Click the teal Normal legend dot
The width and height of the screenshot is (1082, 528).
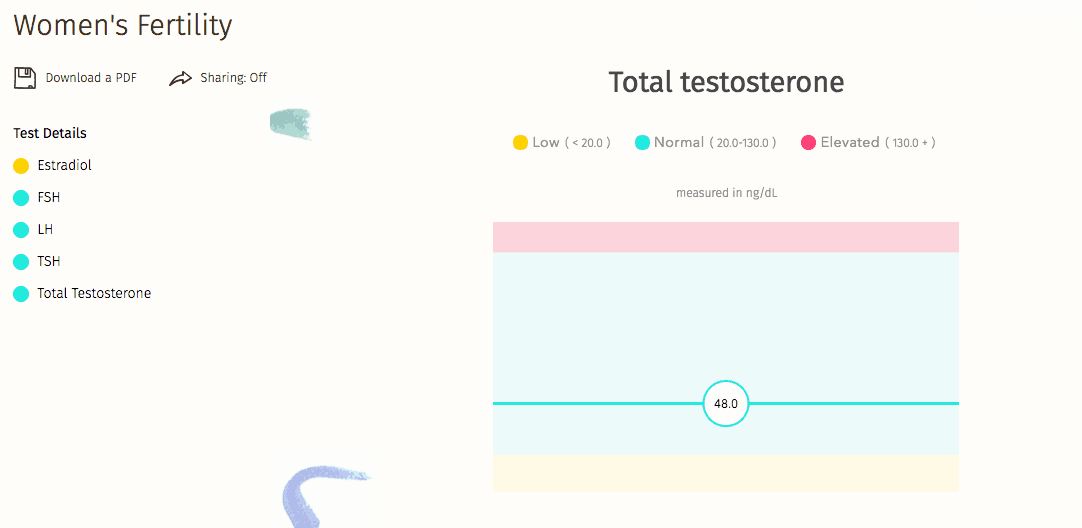[642, 143]
